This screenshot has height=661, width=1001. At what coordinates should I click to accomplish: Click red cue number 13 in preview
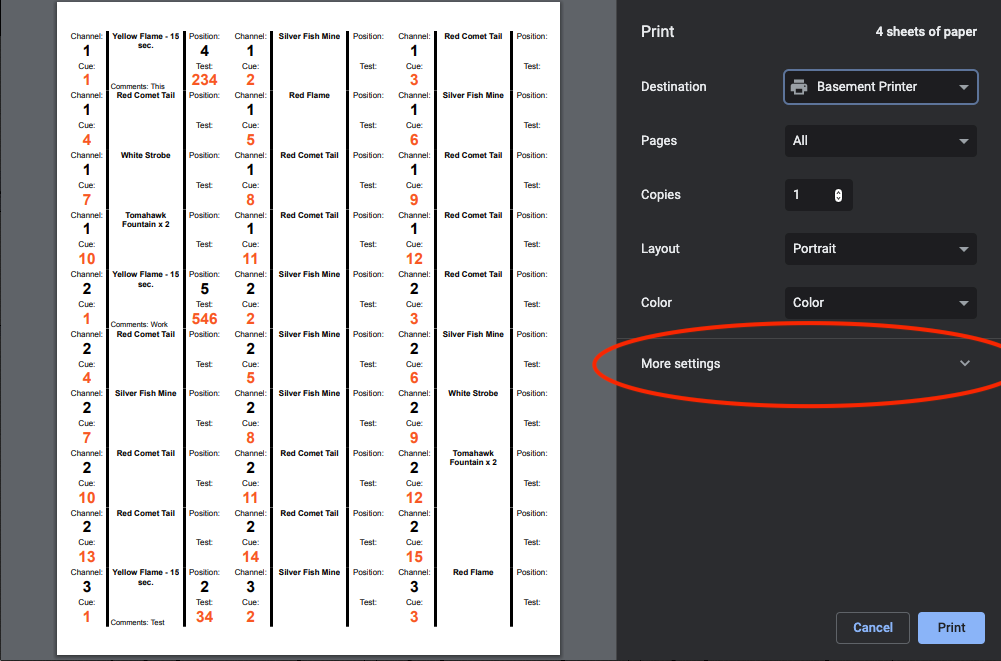(x=87, y=557)
